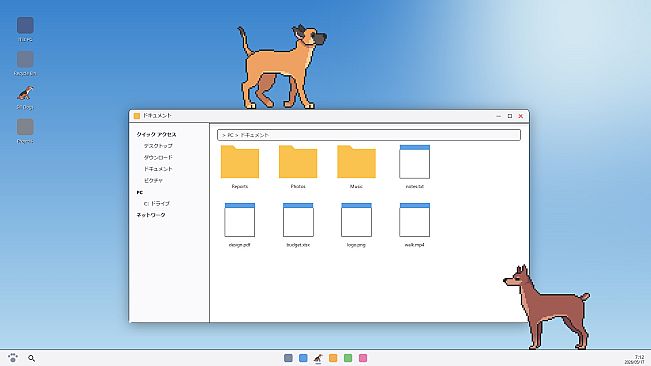Select ネットワーク in the sidebar
The height and width of the screenshot is (366, 651).
151,215
